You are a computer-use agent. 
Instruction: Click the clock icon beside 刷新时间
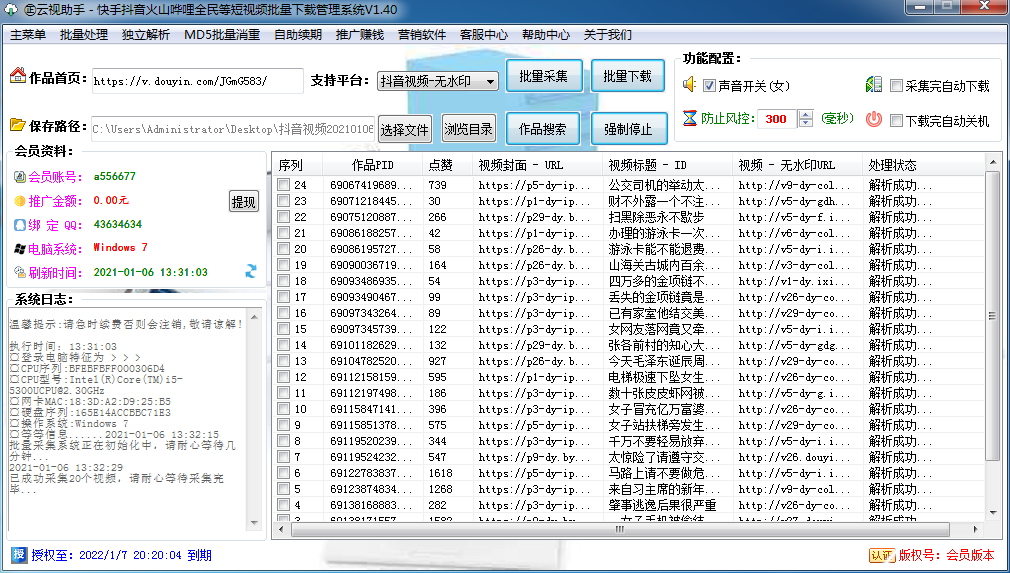(19, 272)
